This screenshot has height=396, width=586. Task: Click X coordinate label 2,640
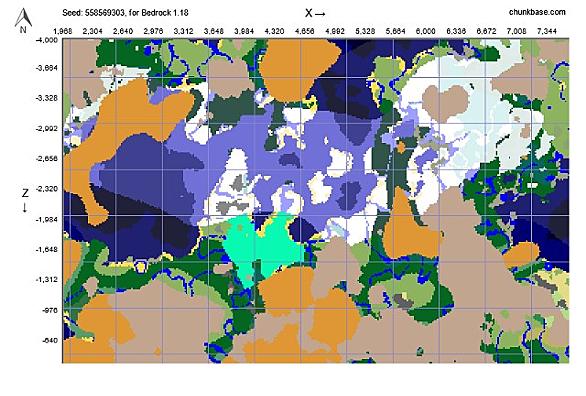click(123, 31)
